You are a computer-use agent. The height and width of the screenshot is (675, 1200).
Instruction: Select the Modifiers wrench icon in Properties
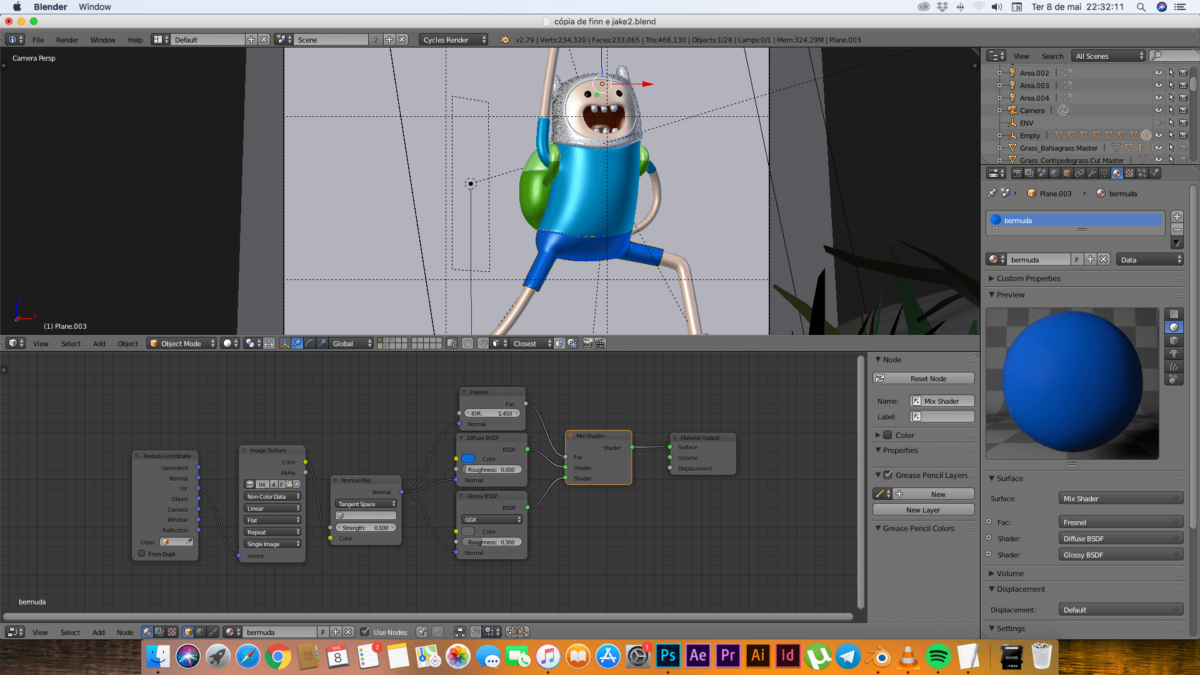pos(1091,174)
